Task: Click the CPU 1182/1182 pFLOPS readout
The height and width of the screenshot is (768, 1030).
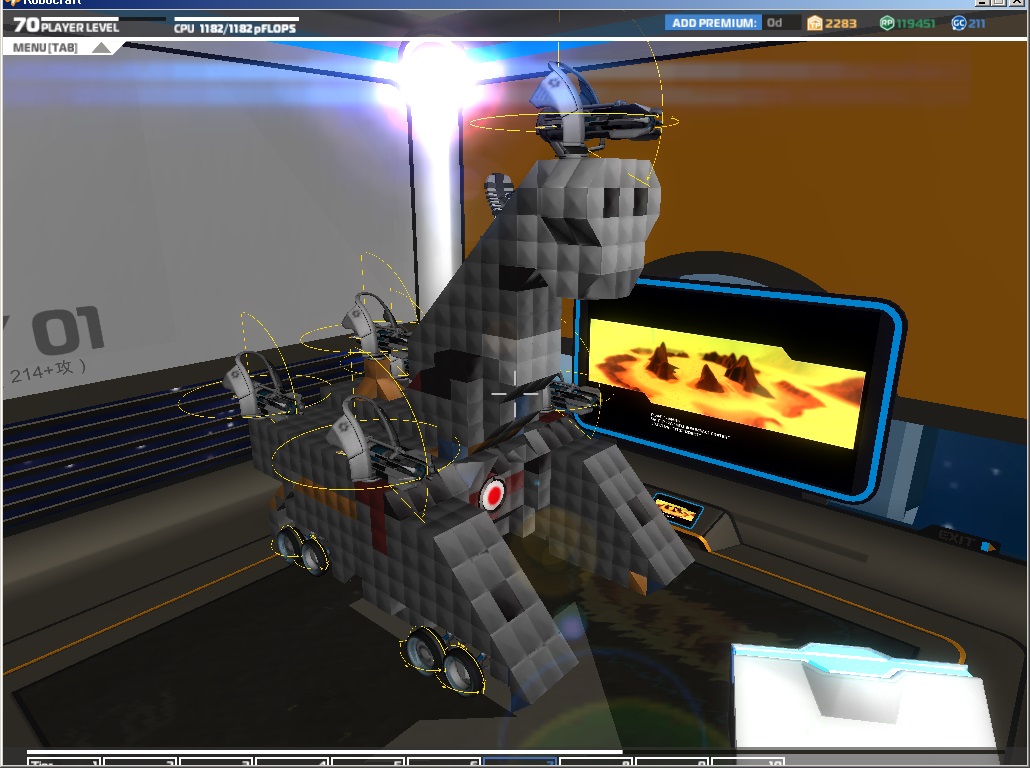Action: (x=235, y=28)
